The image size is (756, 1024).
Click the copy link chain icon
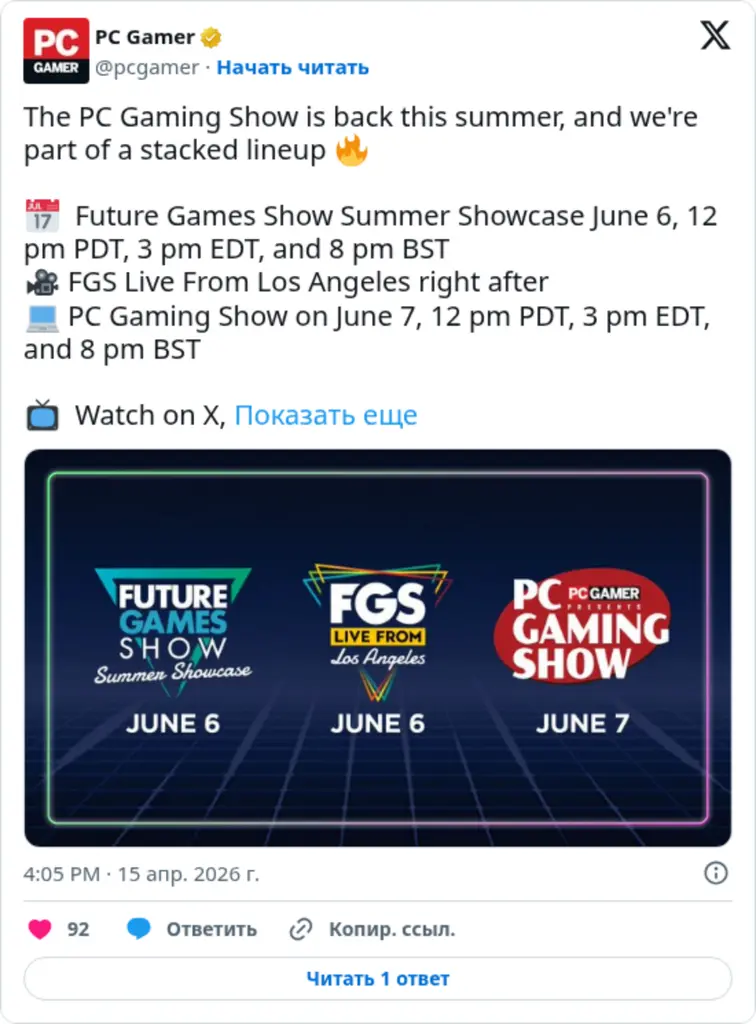pos(301,929)
